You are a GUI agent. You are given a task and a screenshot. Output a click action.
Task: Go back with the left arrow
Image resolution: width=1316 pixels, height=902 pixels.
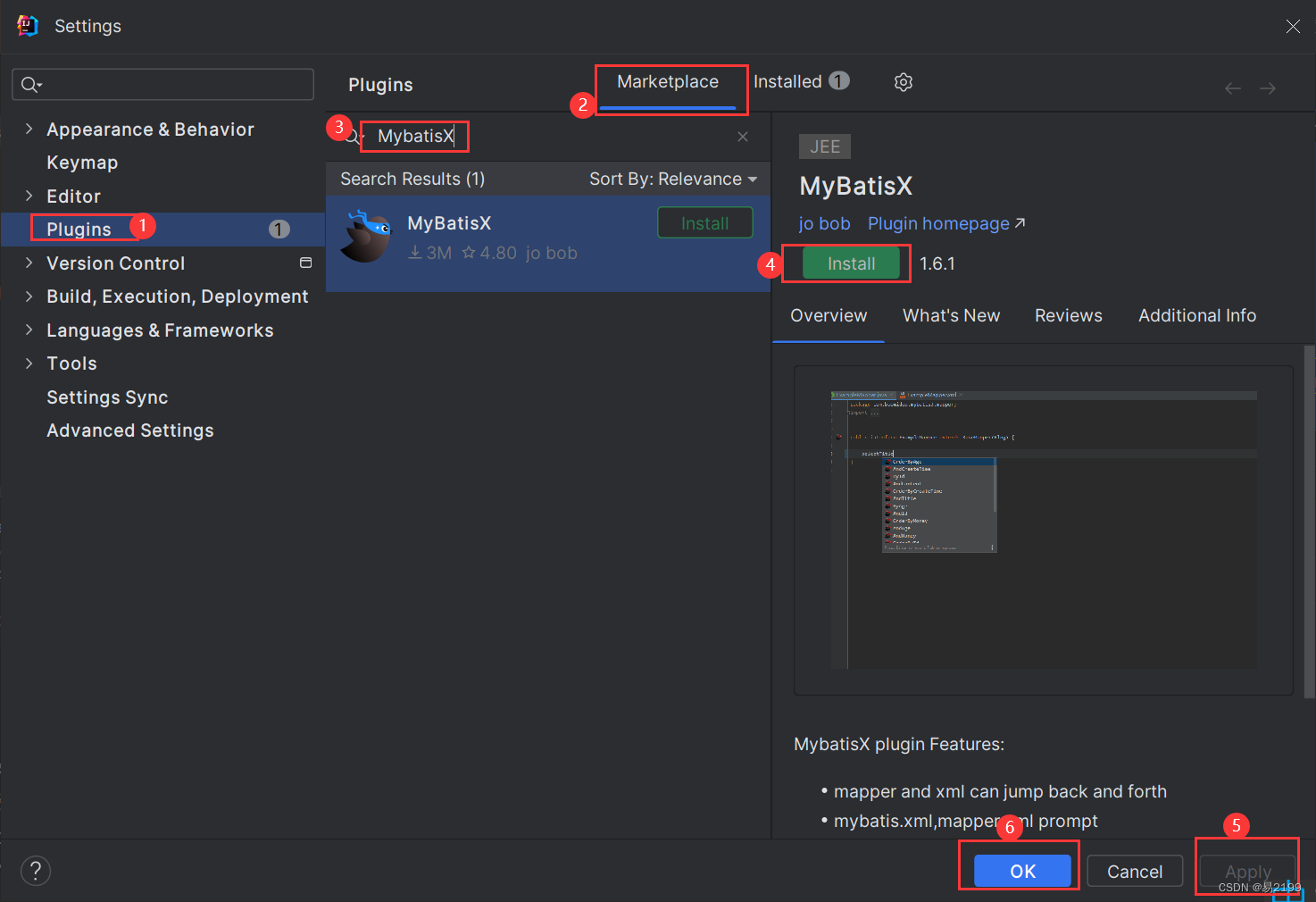point(1233,88)
